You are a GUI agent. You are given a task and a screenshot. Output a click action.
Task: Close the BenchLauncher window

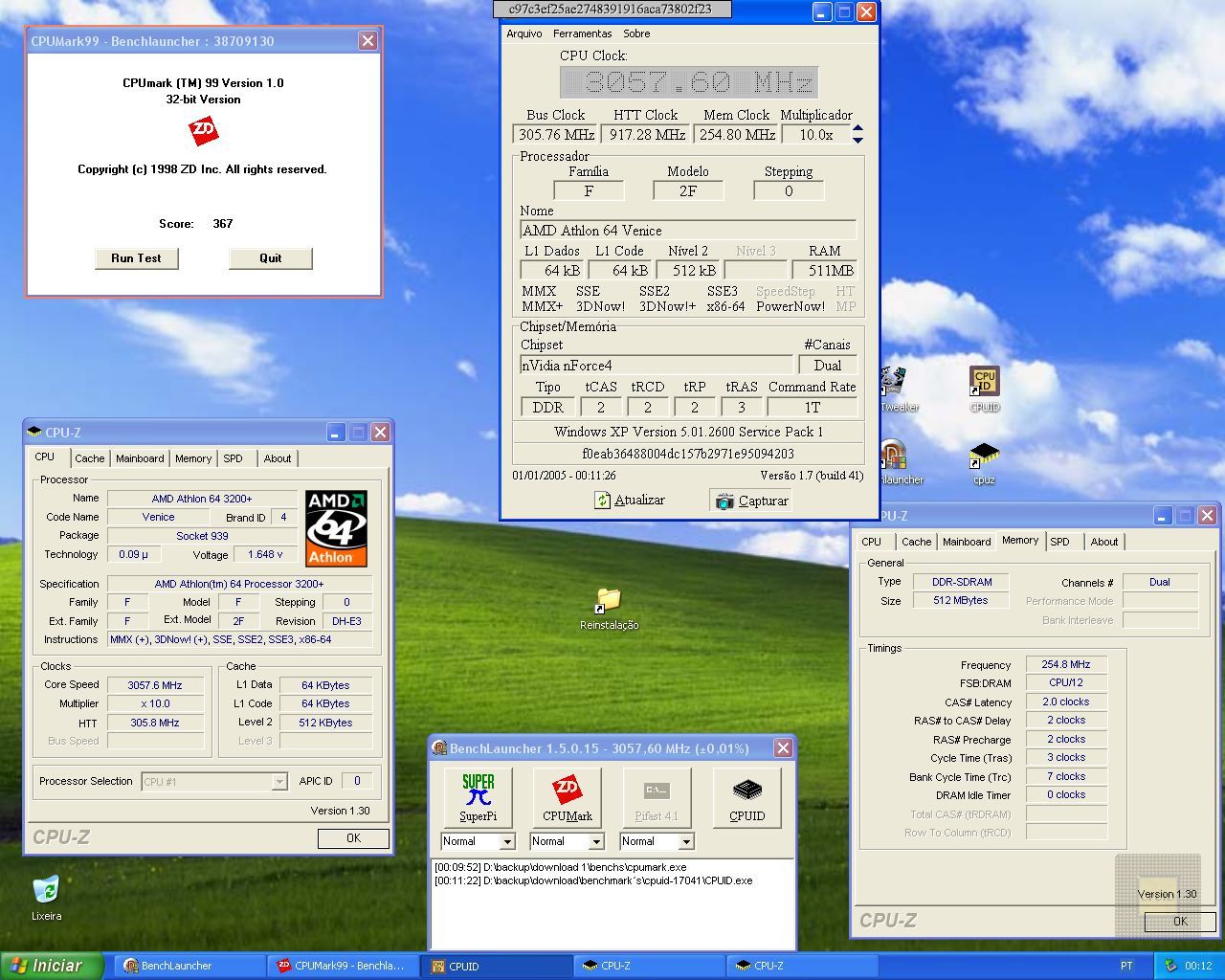(x=783, y=748)
